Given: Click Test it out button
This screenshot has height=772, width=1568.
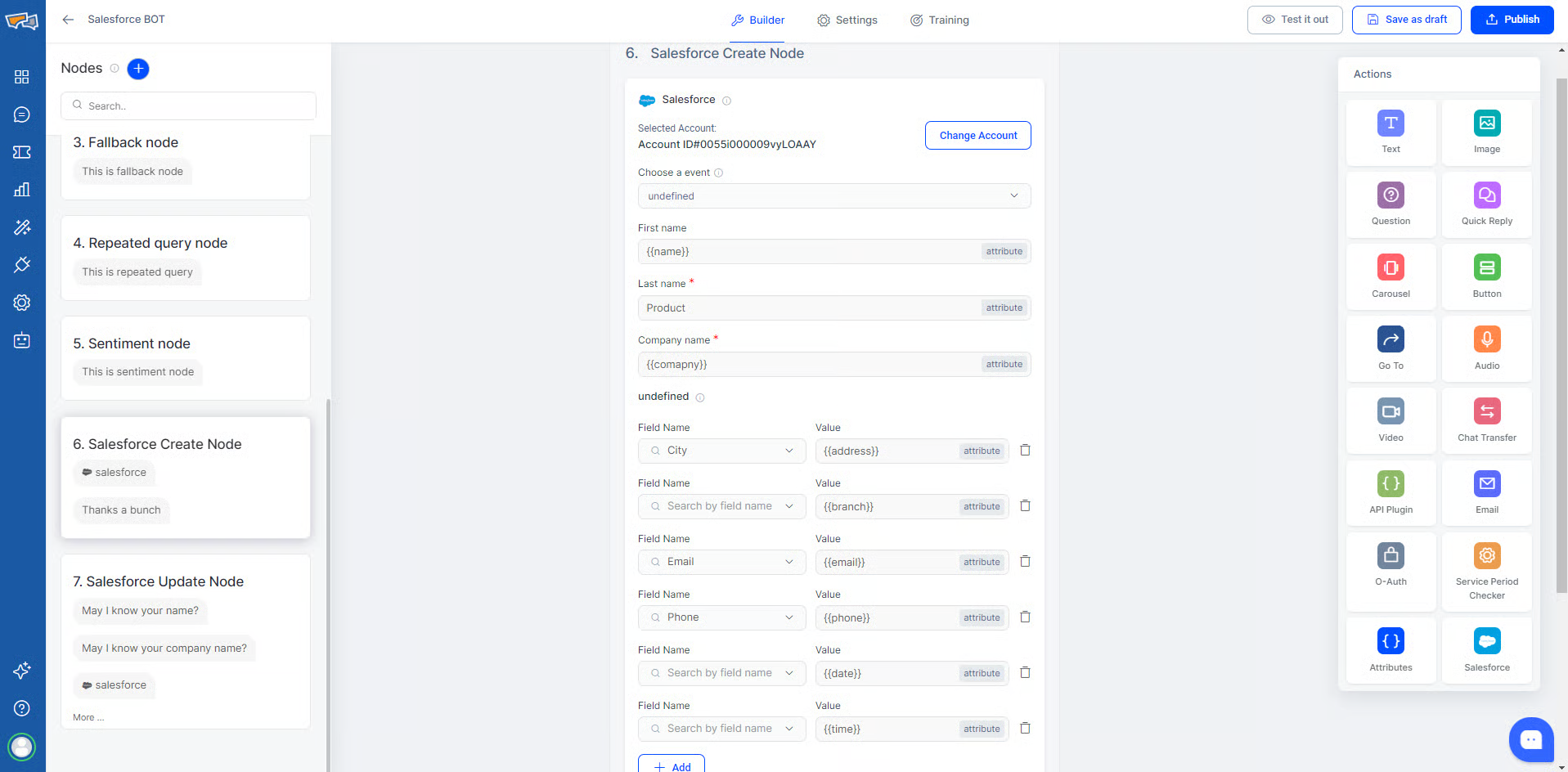Looking at the screenshot, I should coord(1294,20).
